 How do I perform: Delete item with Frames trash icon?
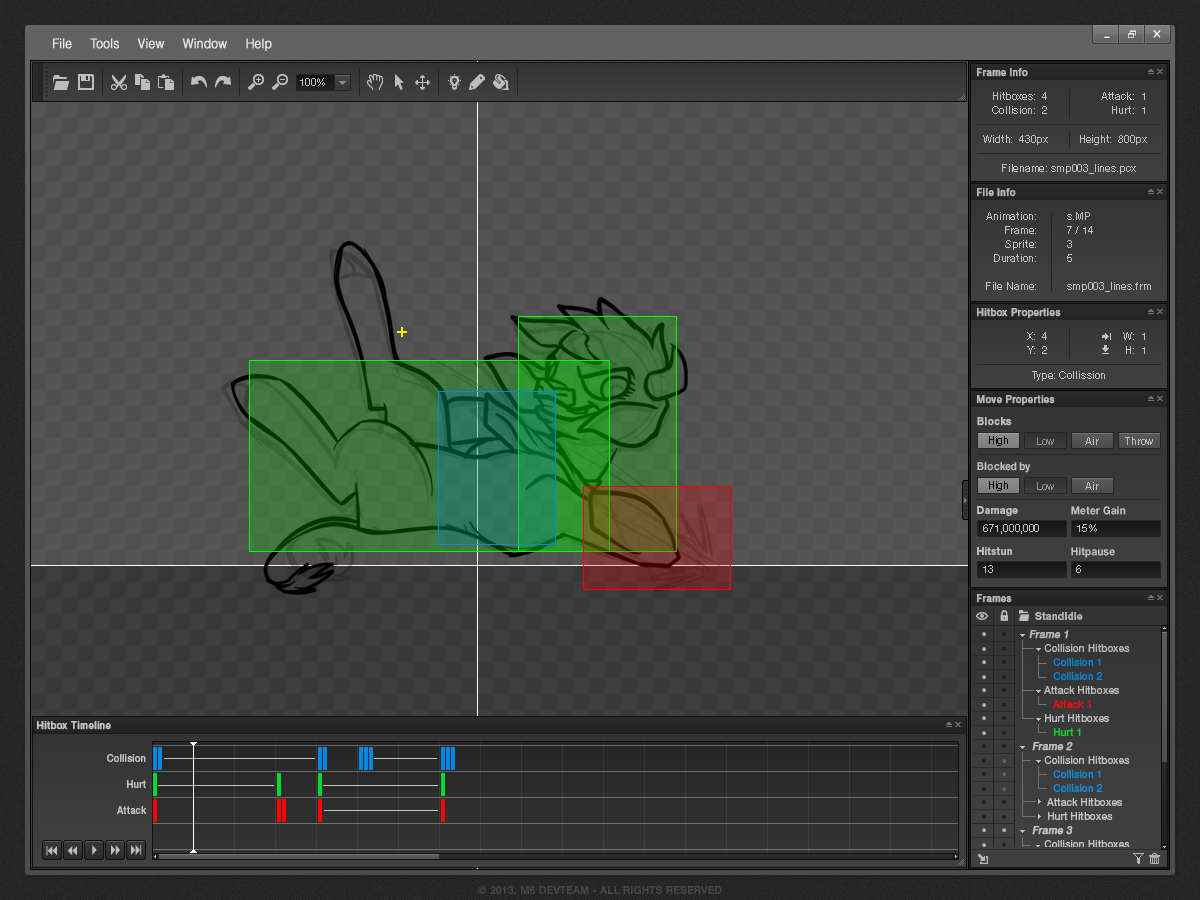tap(1155, 859)
